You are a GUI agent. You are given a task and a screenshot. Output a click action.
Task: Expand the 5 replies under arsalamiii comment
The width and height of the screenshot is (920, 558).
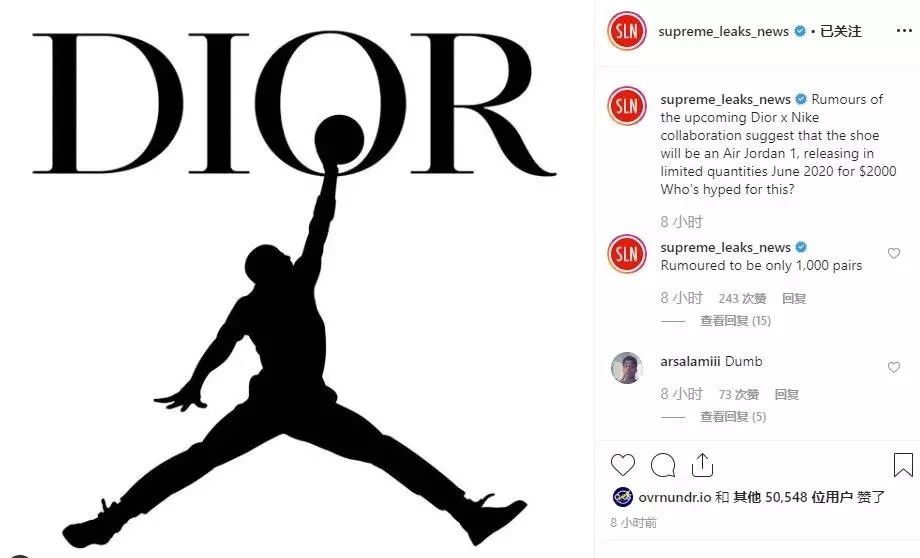pos(733,417)
